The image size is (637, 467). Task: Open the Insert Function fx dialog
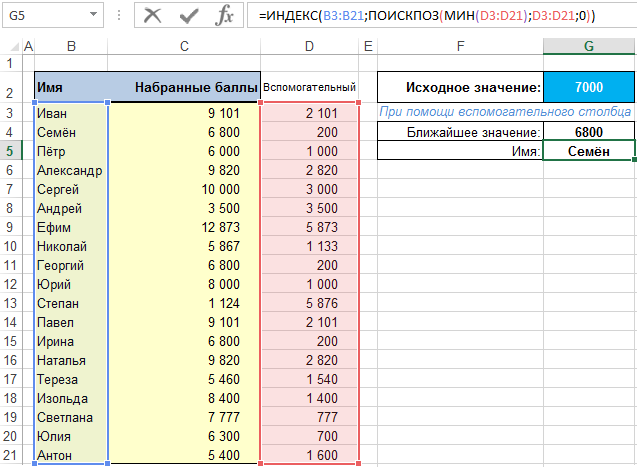point(224,15)
